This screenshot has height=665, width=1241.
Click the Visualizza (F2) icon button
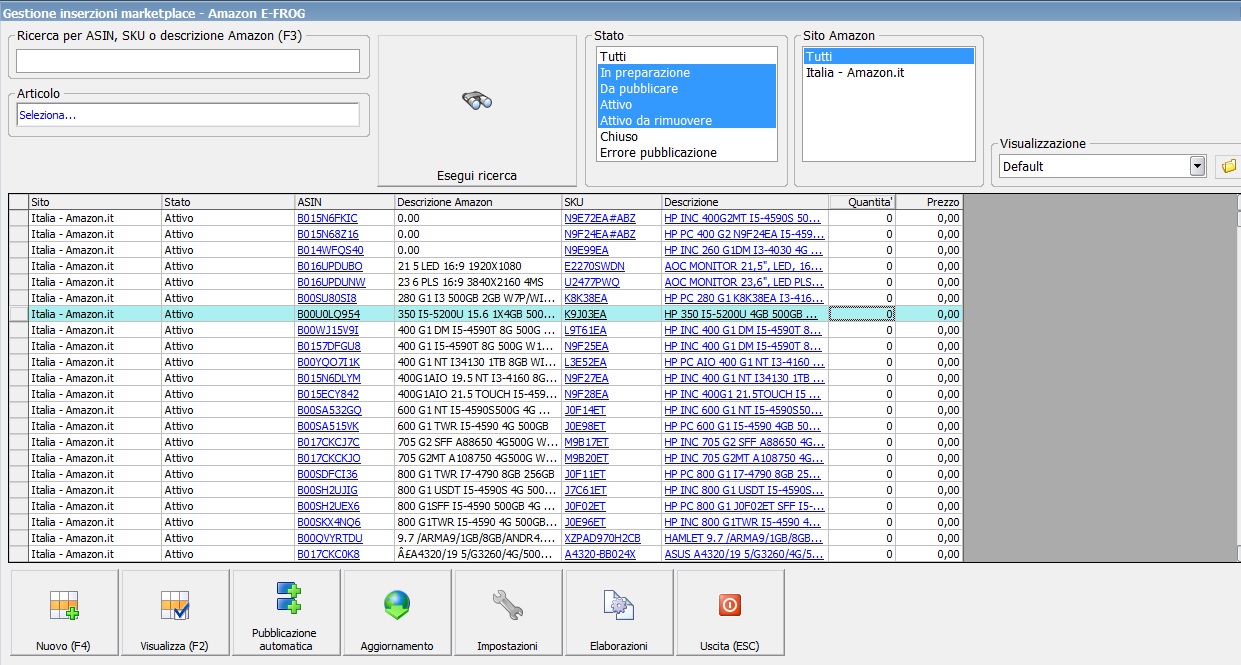(175, 612)
